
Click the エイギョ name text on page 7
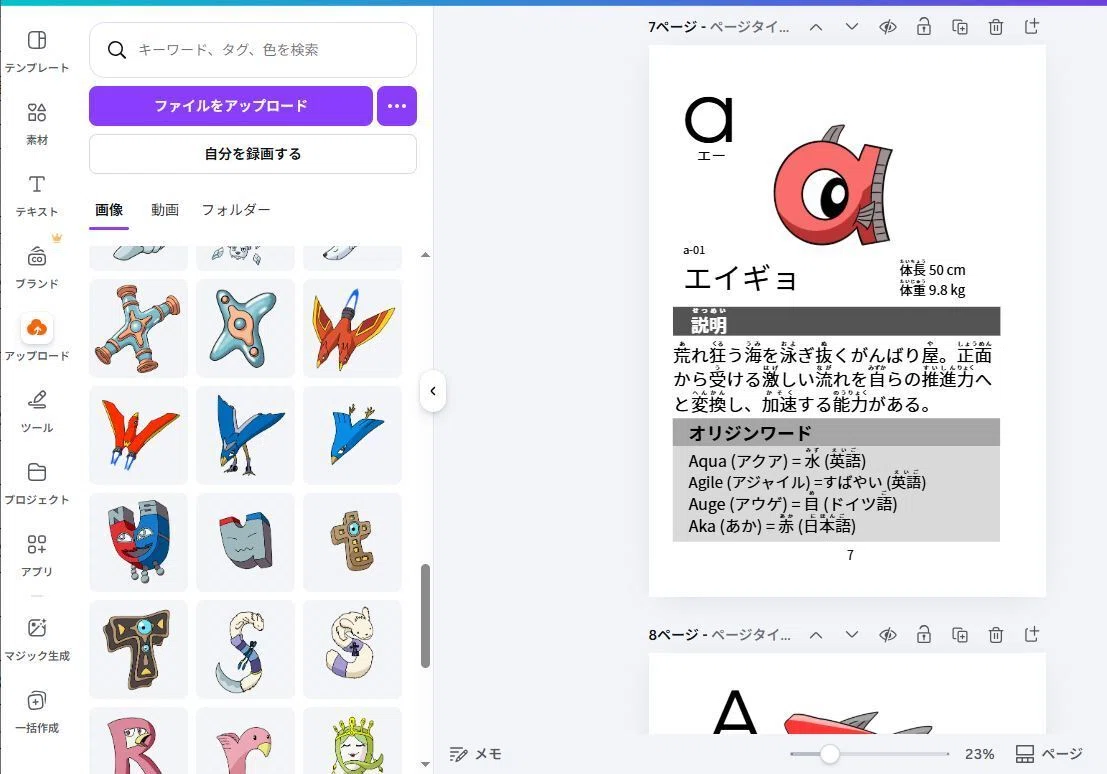pos(741,278)
